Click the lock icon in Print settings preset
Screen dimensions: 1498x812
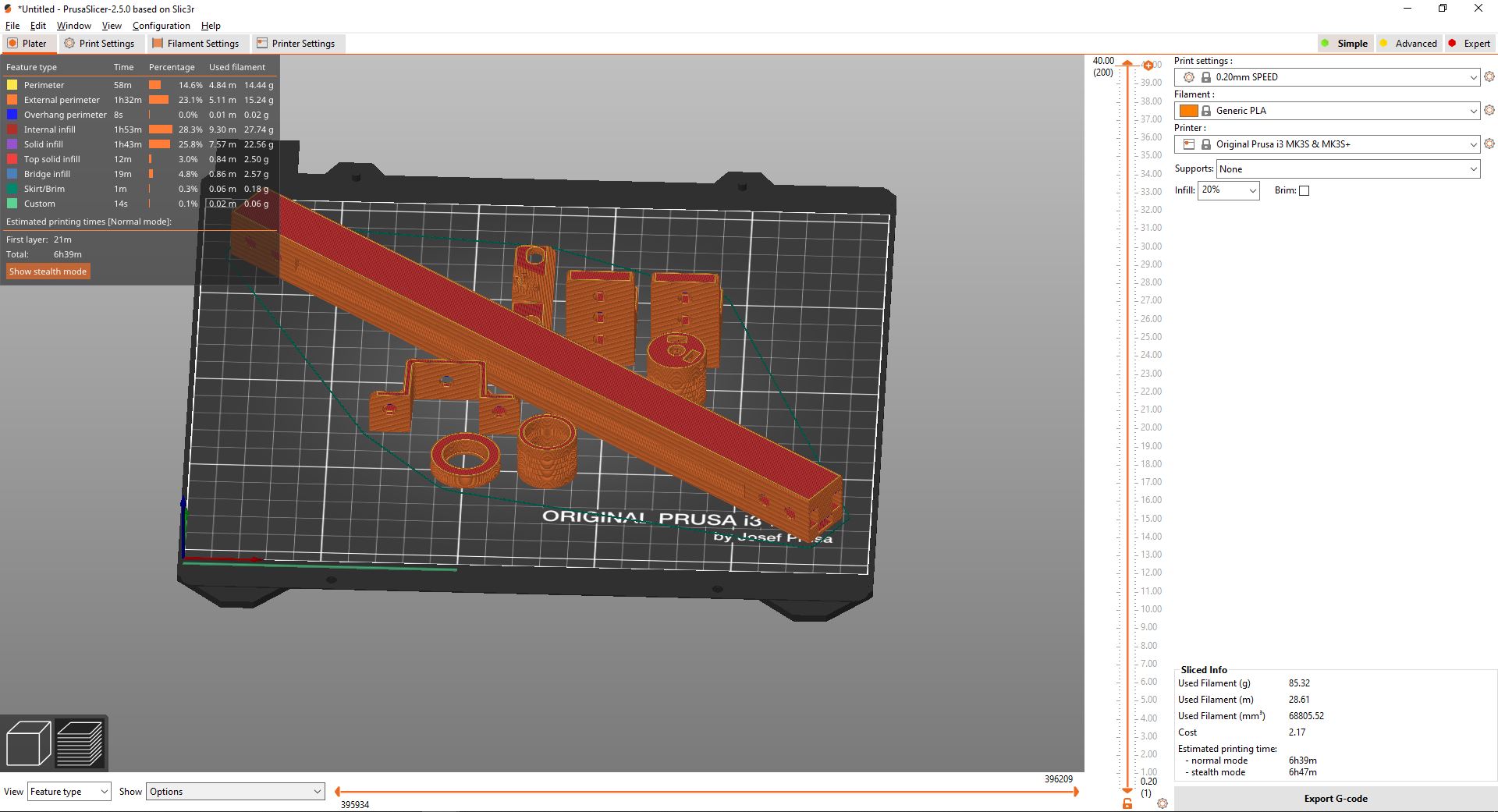[x=1206, y=77]
